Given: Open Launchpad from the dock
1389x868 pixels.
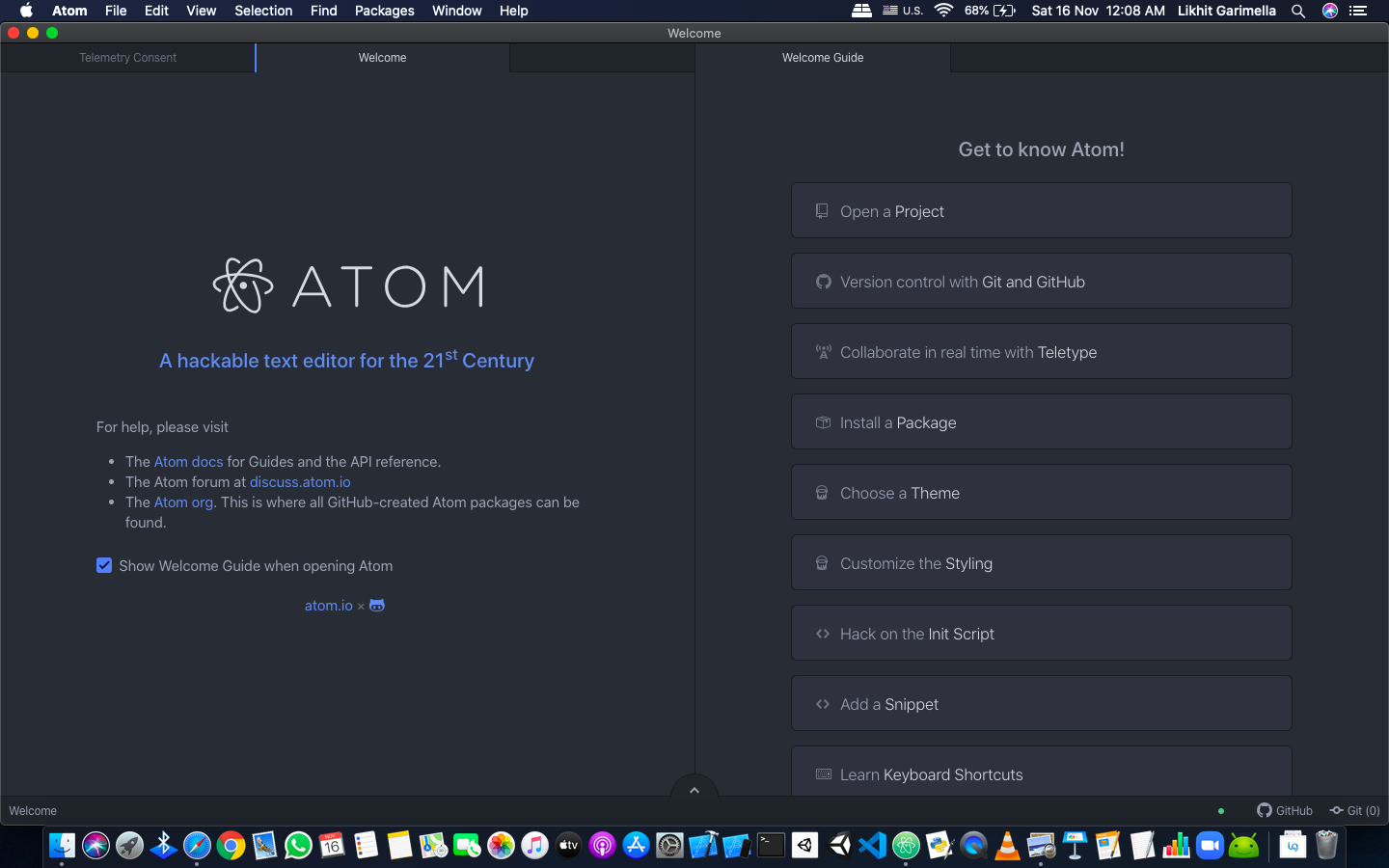Looking at the screenshot, I should (129, 846).
